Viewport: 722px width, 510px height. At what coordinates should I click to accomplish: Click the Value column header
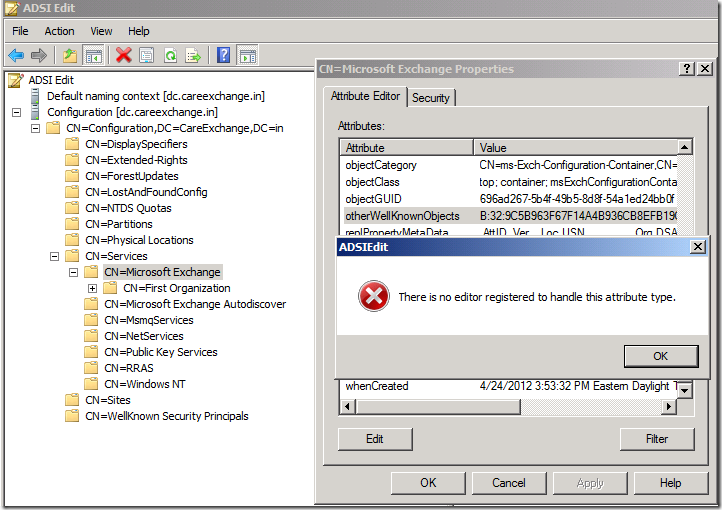pyautogui.click(x=576, y=148)
